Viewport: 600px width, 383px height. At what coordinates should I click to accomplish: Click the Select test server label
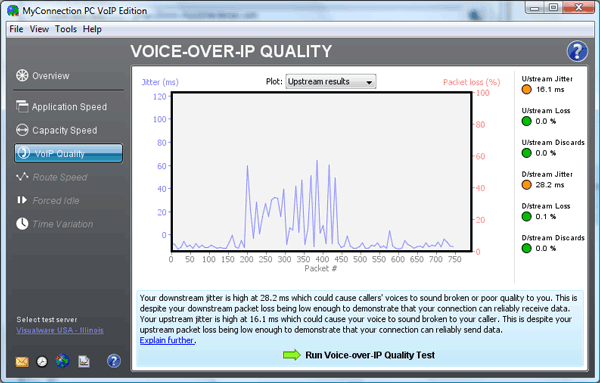tap(47, 319)
